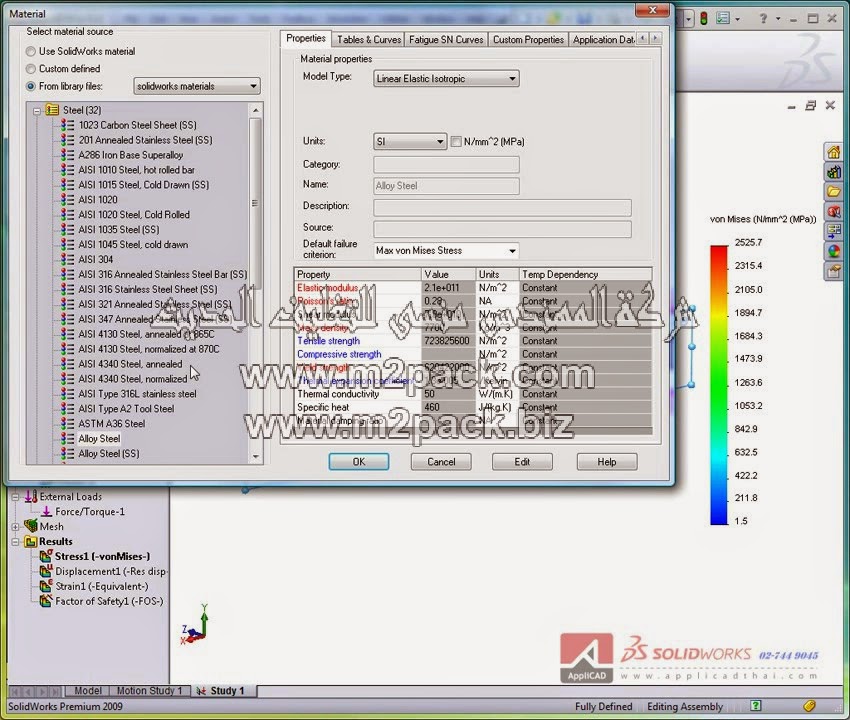
Task: Open the View Palette icon in task pane
Action: 834,232
